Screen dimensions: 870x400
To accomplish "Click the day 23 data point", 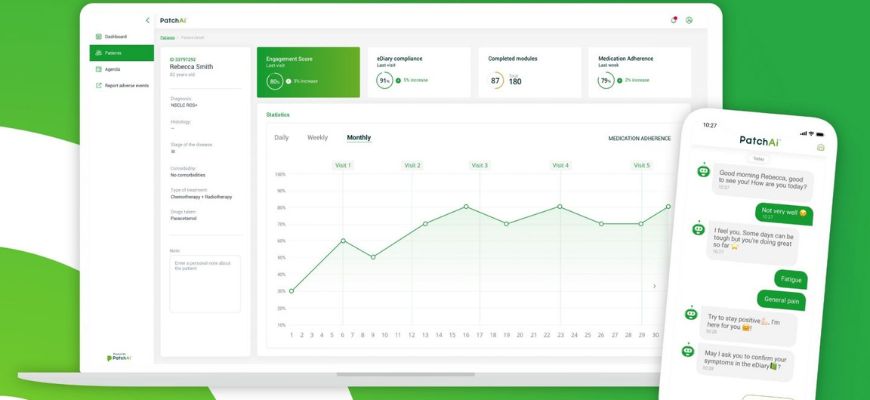I will click(x=560, y=206).
